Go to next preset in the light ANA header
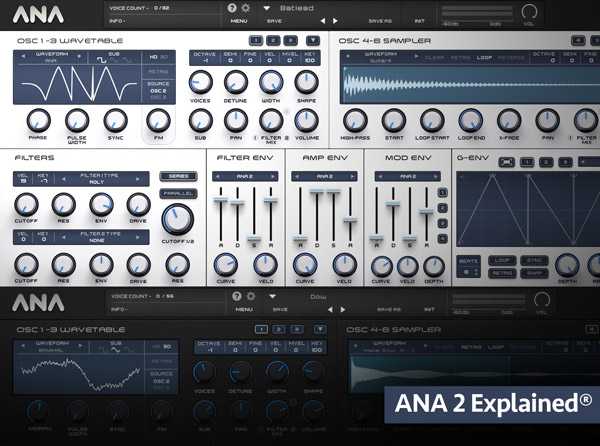Screen dimensions: 600x446 pyautogui.click(x=335, y=21)
